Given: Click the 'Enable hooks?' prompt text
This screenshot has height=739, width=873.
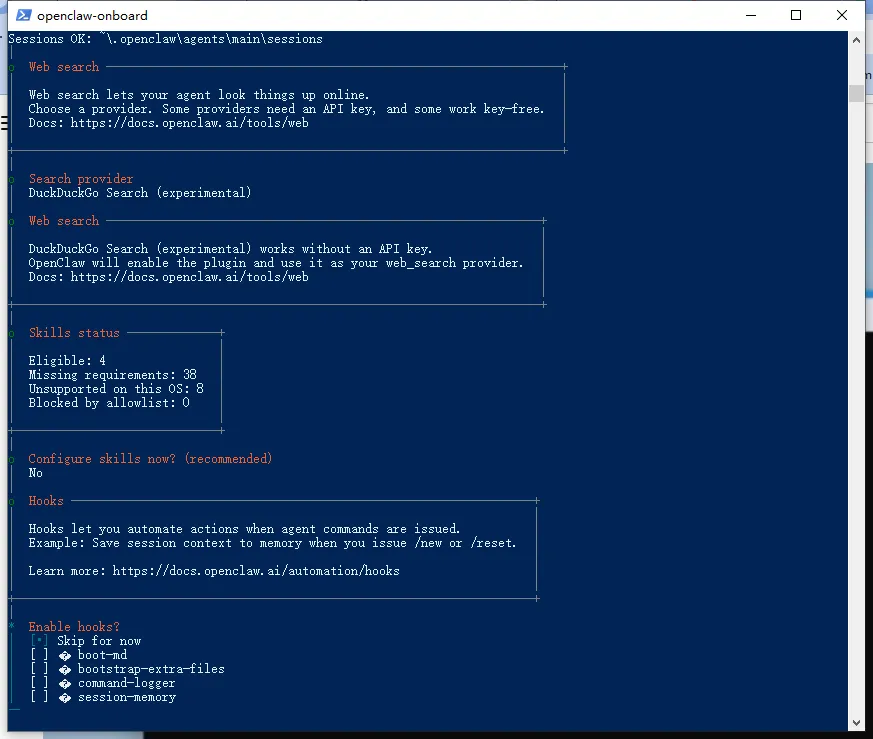Looking at the screenshot, I should coord(74,627).
